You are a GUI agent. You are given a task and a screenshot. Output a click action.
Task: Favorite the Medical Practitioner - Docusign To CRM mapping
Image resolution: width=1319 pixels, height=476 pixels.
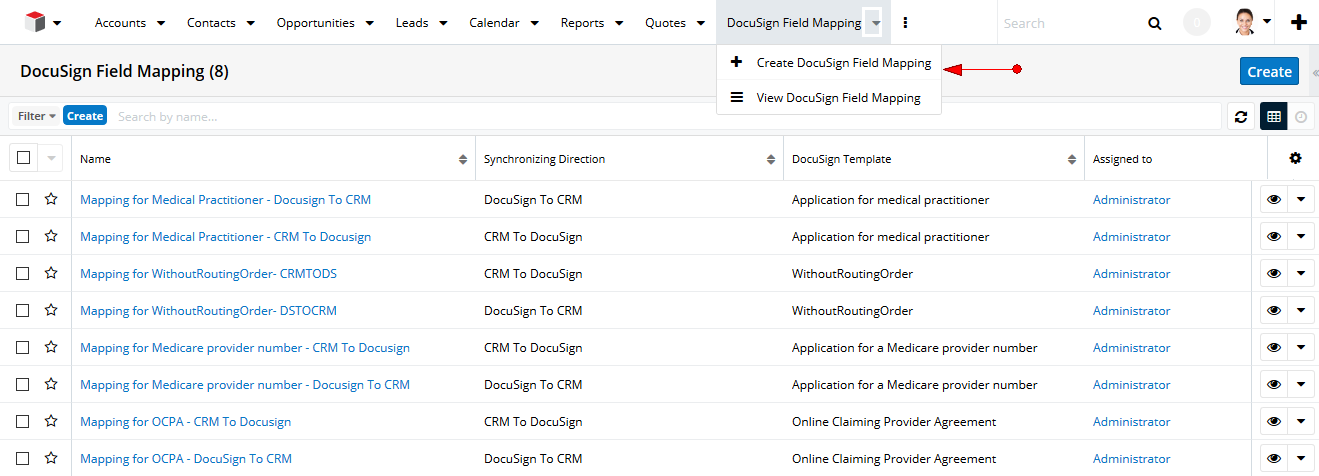click(x=51, y=199)
